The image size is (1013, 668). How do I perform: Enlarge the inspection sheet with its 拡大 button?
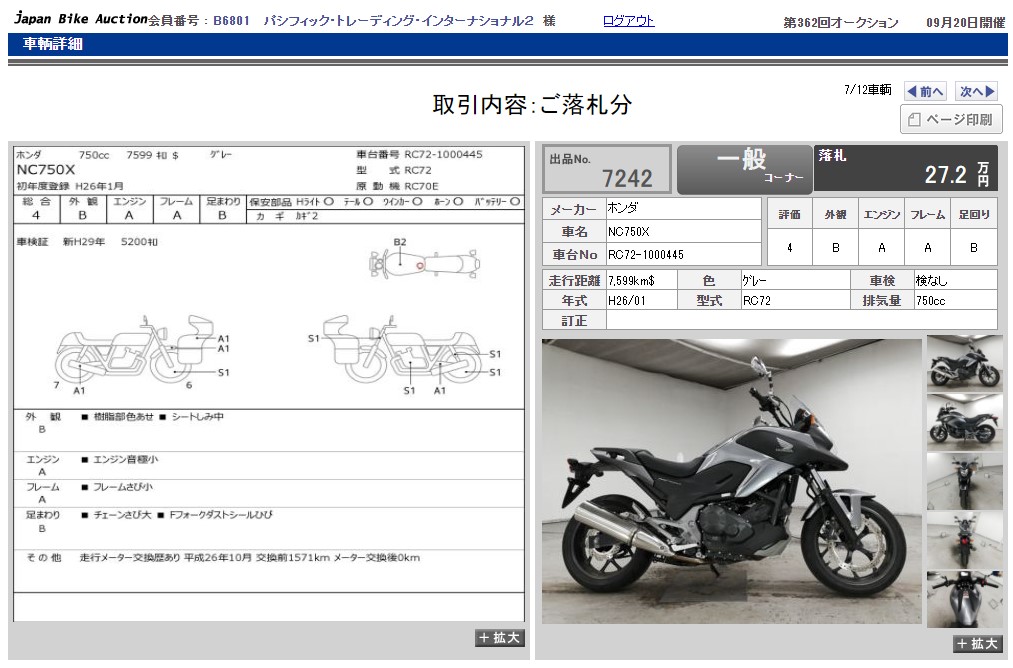499,638
